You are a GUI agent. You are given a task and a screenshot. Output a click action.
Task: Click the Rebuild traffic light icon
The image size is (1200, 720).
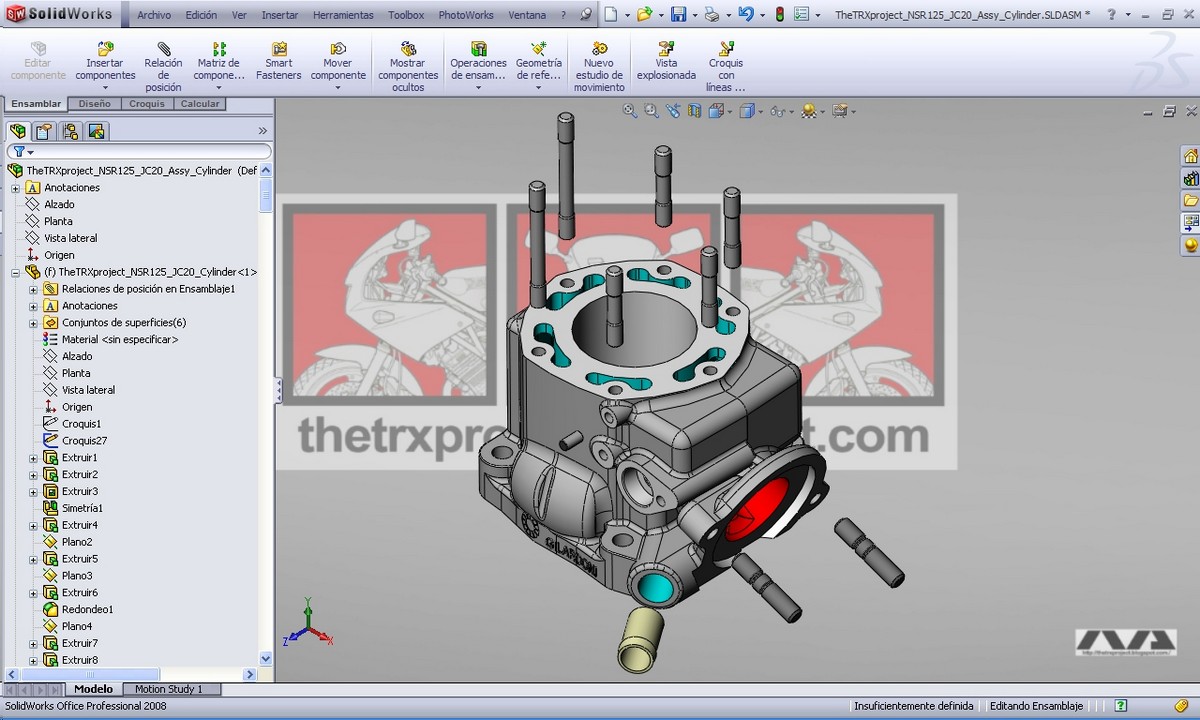tap(779, 15)
